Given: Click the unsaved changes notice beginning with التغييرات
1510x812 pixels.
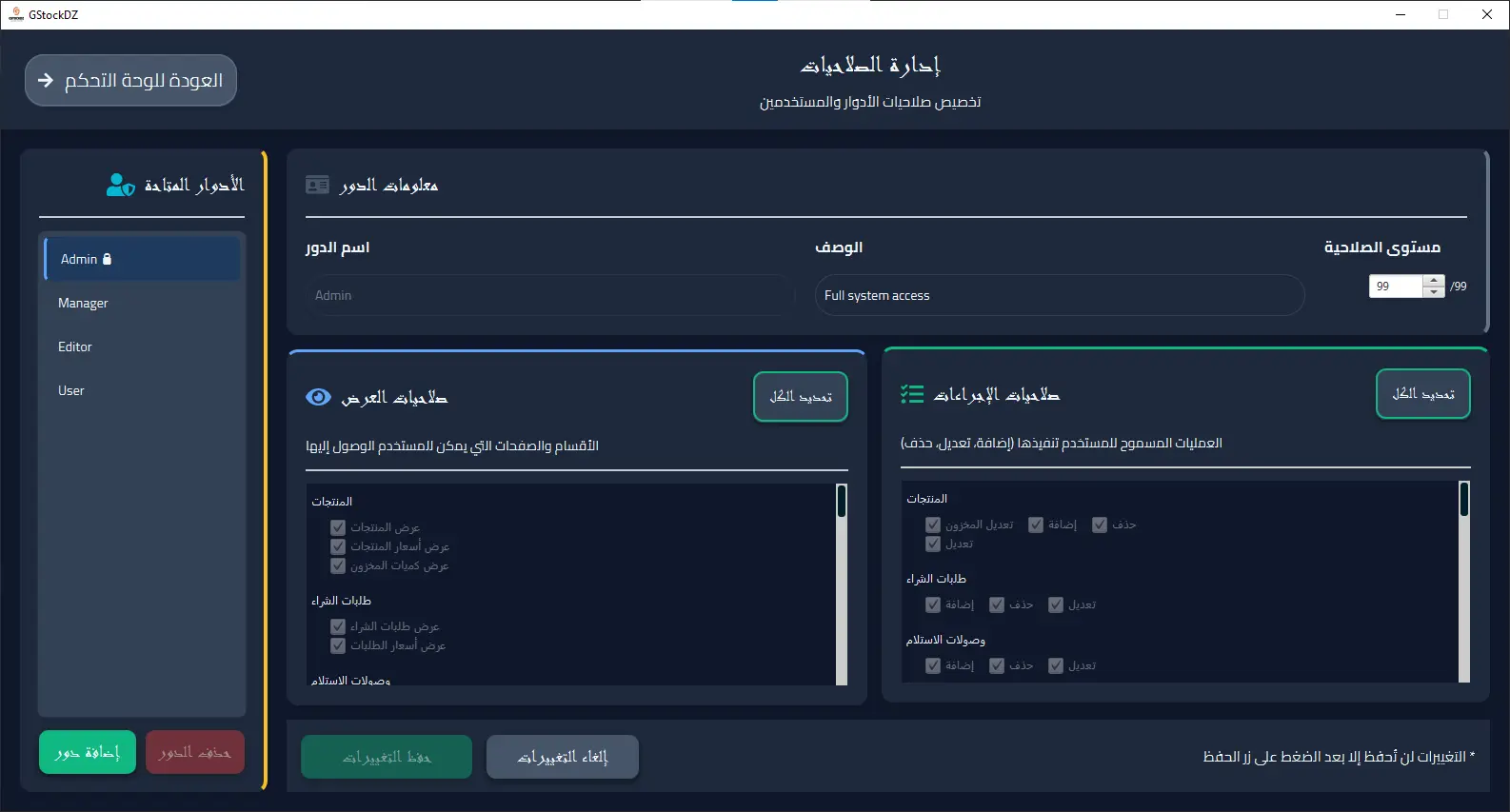Looking at the screenshot, I should coord(1339,757).
